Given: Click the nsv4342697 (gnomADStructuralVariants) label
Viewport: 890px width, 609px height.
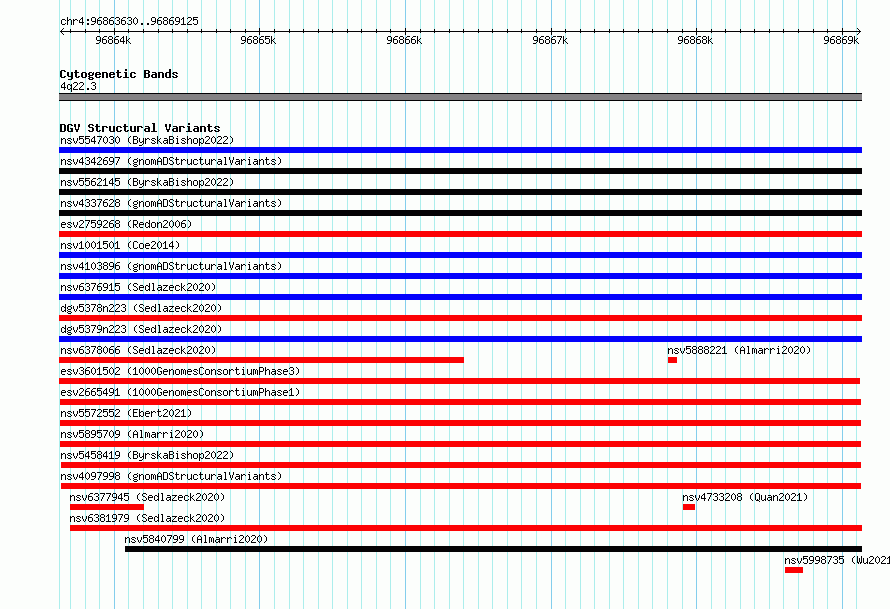Looking at the screenshot, I should 171,161.
